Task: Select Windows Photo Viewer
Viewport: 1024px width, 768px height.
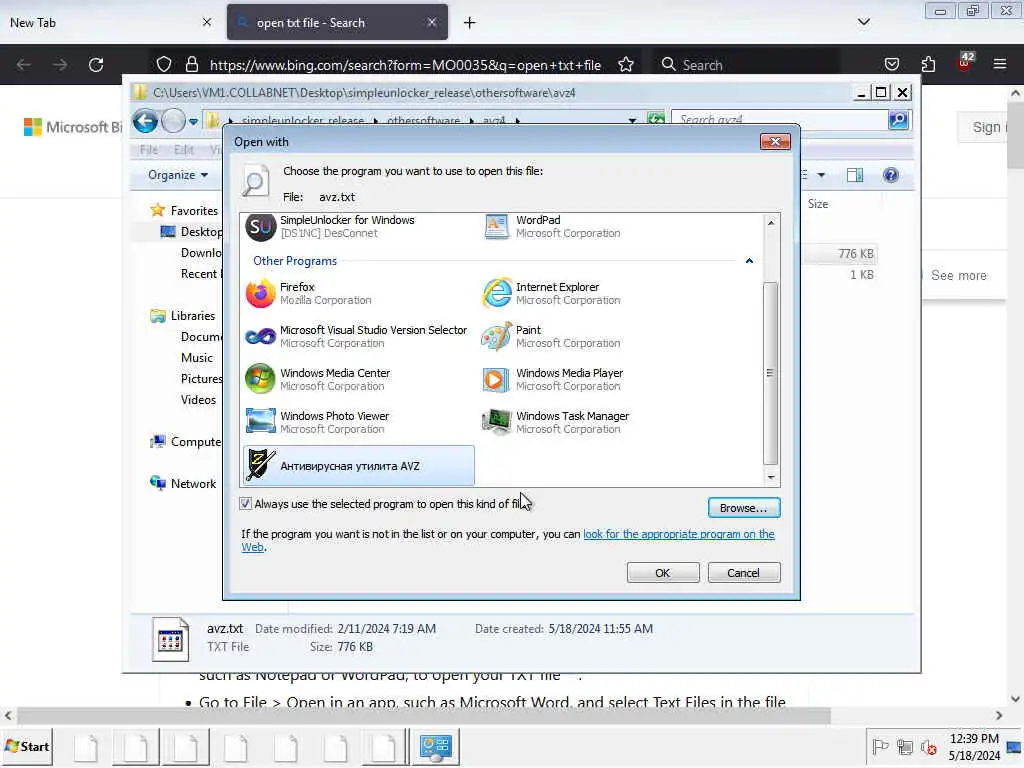Action: click(358, 423)
